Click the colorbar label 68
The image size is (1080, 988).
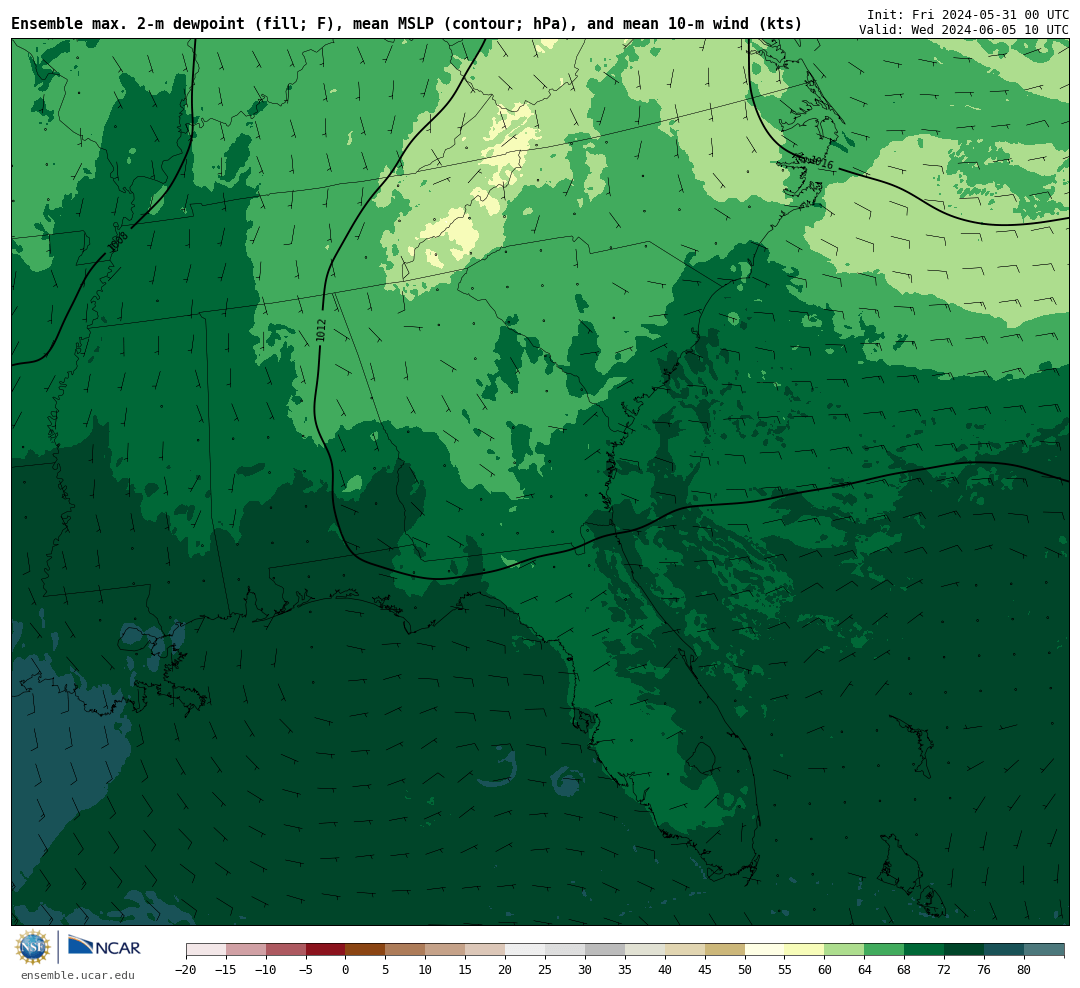pos(904,969)
